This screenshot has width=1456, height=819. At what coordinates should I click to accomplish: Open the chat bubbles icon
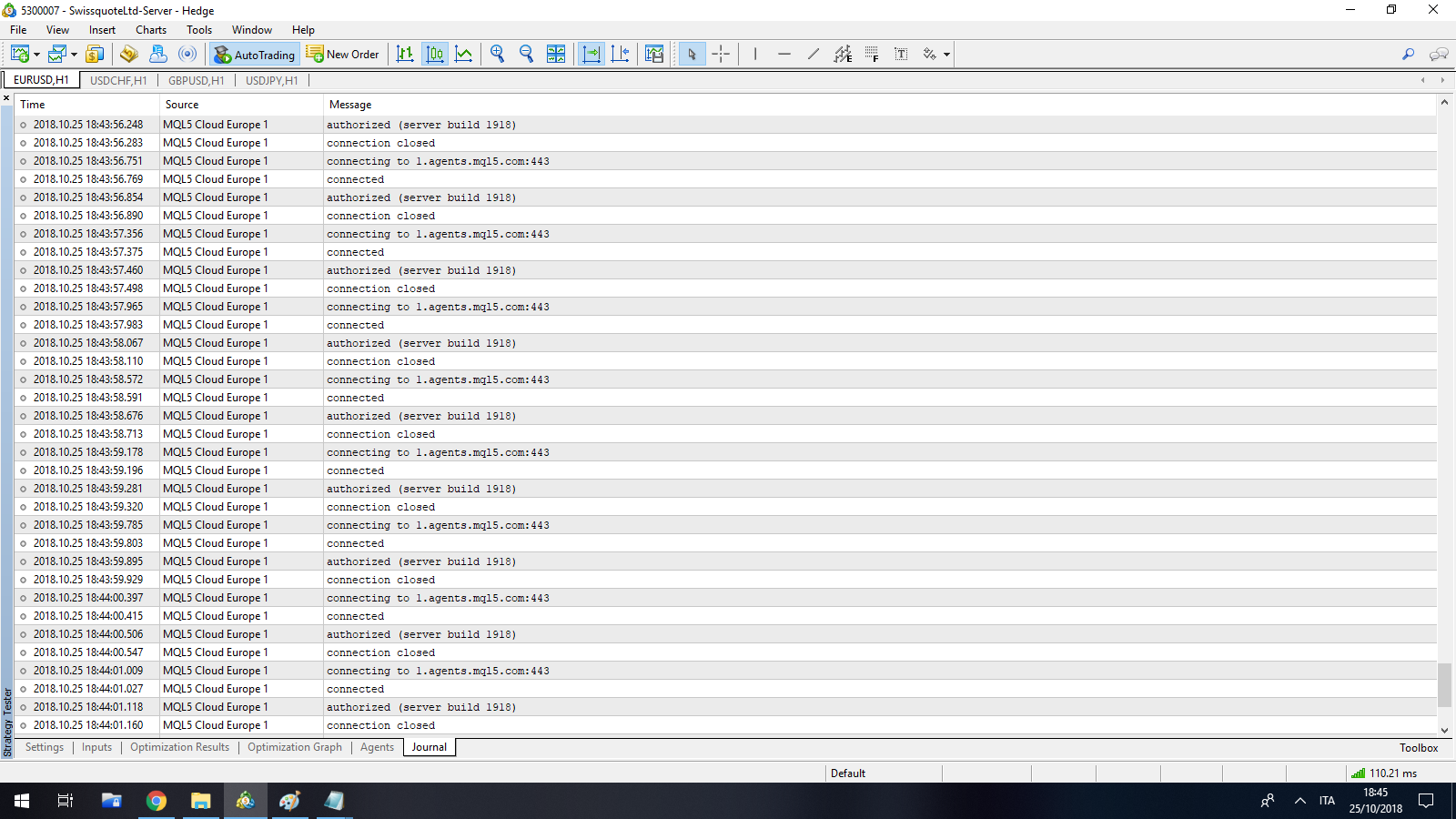tap(1439, 55)
